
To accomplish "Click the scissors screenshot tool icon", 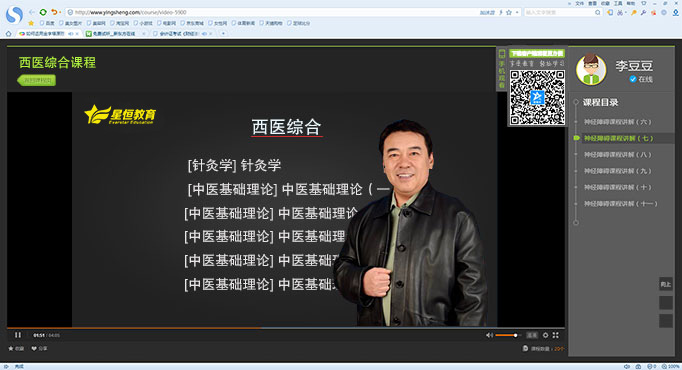I will pos(620,13).
